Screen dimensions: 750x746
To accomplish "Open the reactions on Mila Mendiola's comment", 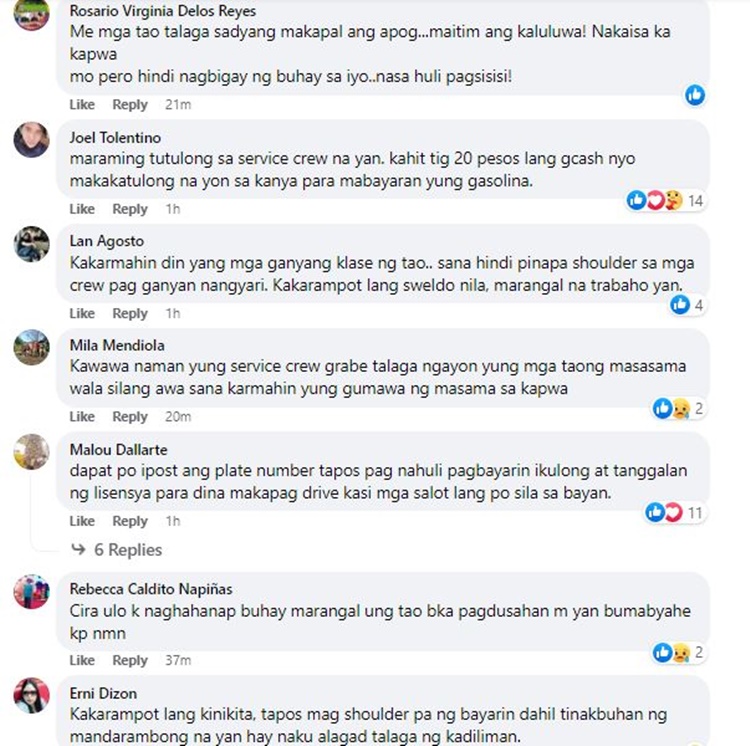I will [679, 408].
